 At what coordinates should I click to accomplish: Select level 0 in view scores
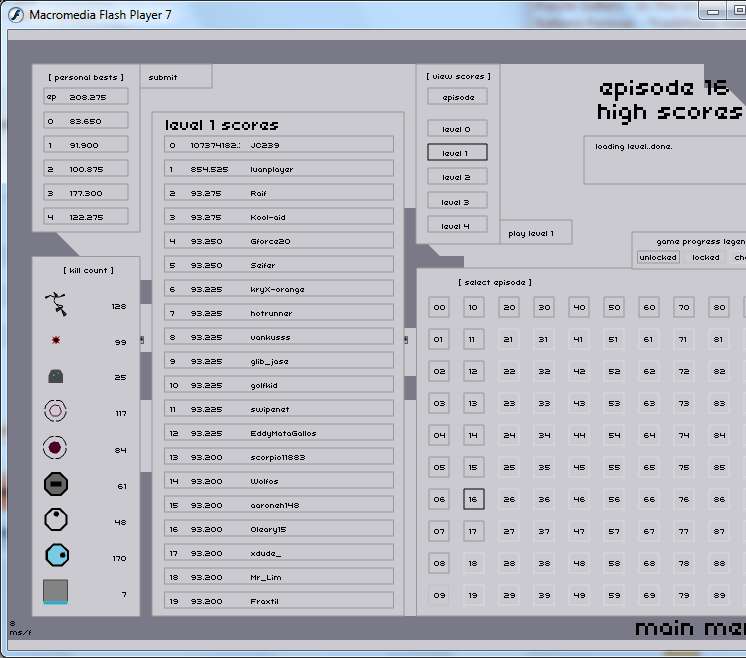coord(457,129)
